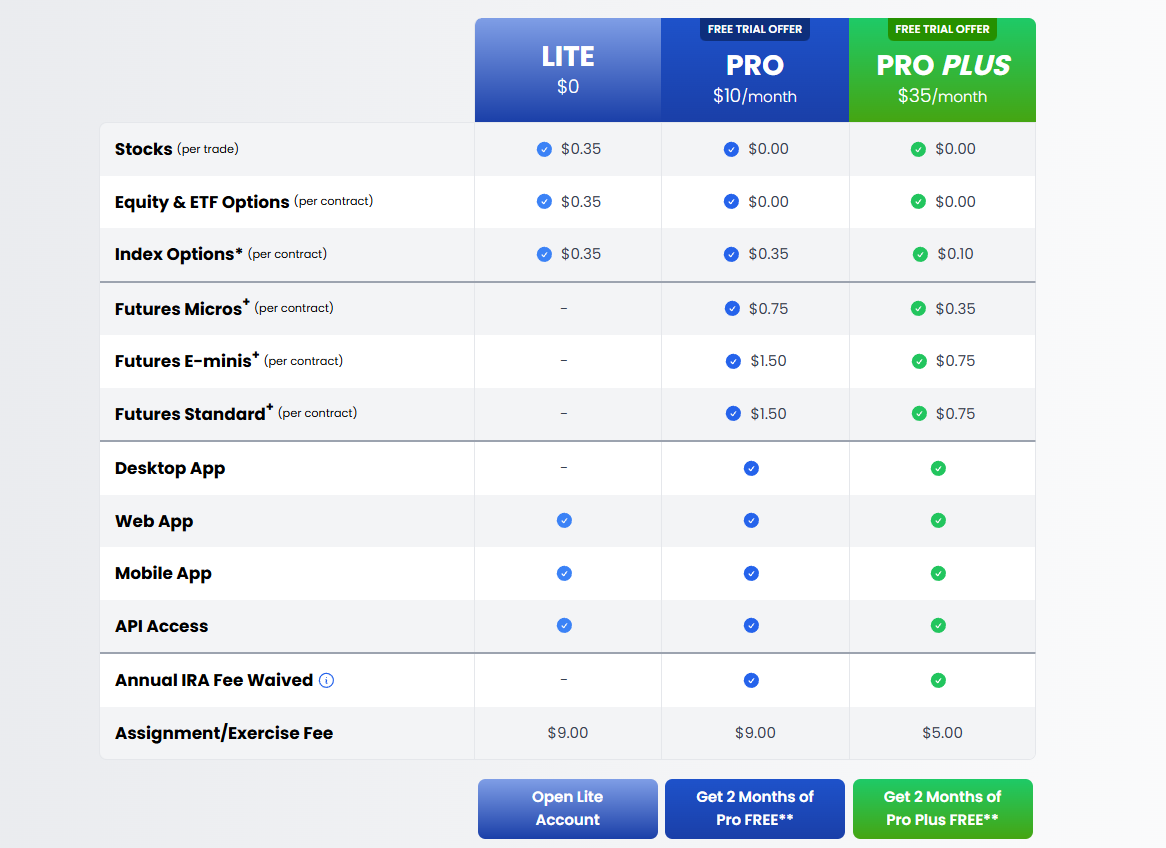Click Pro checkmark in Web App row
Screen dimensions: 1166x848
[752, 521]
